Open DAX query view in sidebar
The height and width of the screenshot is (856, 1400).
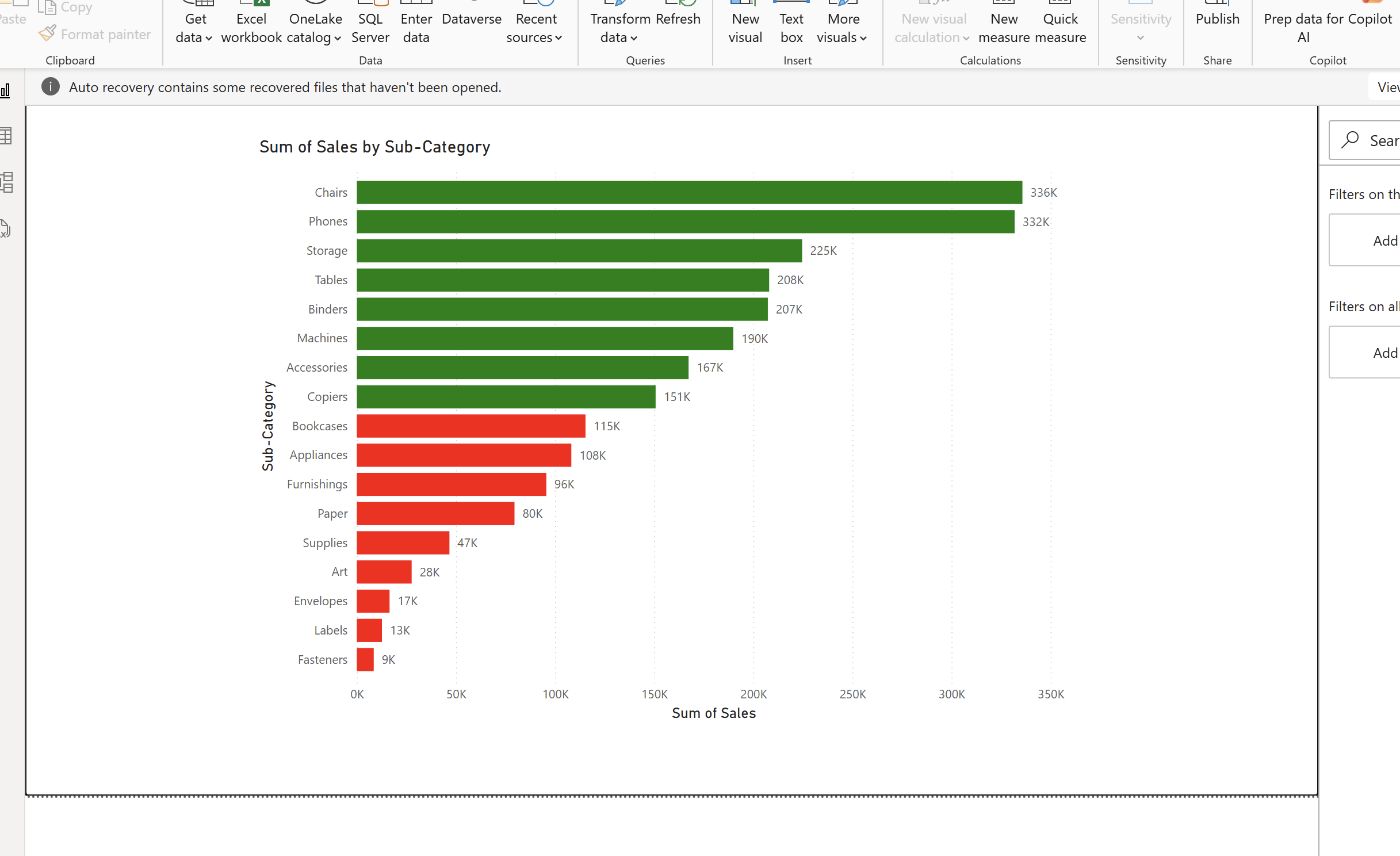coord(6,228)
